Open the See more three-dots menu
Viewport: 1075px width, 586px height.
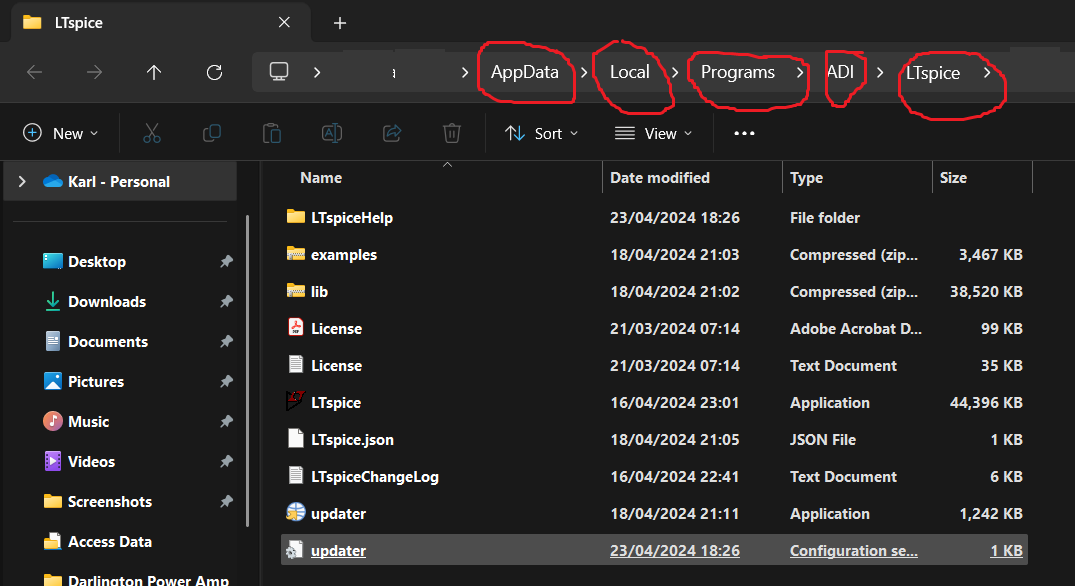(x=744, y=133)
